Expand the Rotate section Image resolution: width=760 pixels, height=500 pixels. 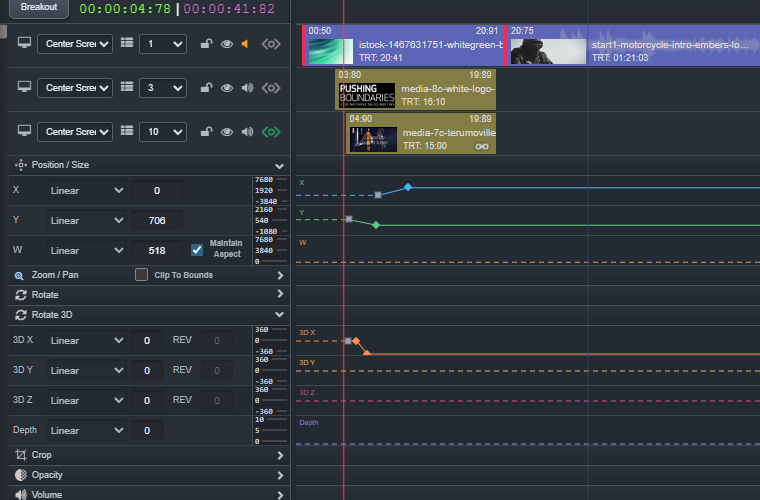[280, 294]
